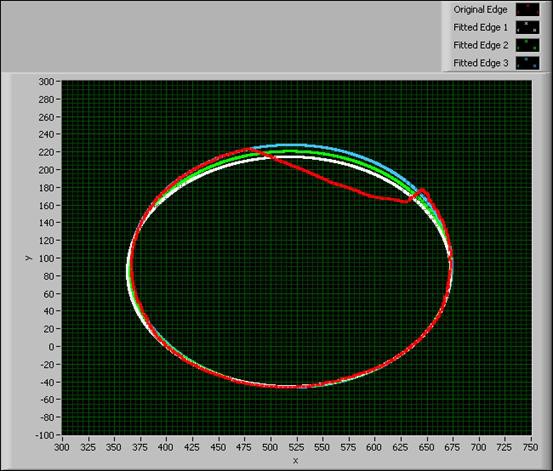Click the 0 tick label on the y axis

point(51,347)
